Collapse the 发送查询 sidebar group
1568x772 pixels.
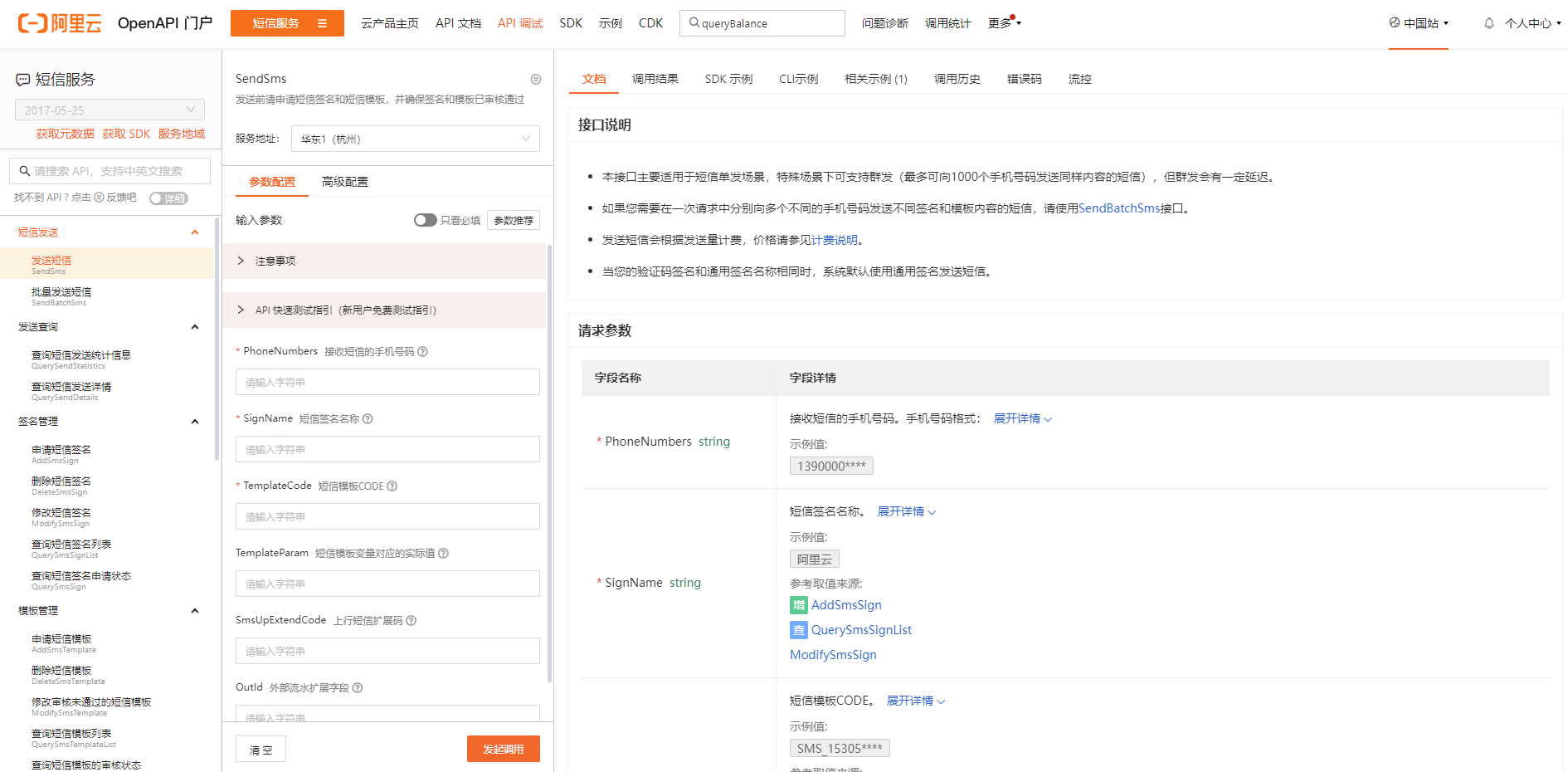click(195, 327)
